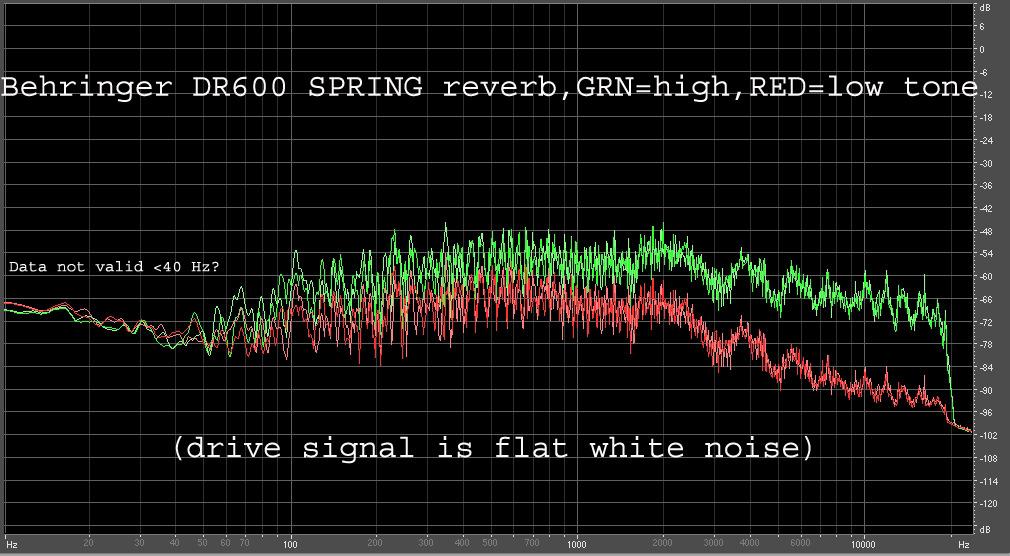Click the 400 Hz frequency axis label
The width and height of the screenshot is (1010, 556).
[462, 543]
